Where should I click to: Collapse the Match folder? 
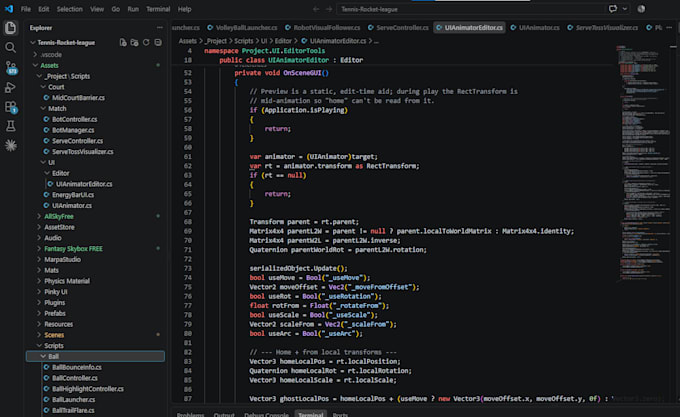[x=57, y=108]
